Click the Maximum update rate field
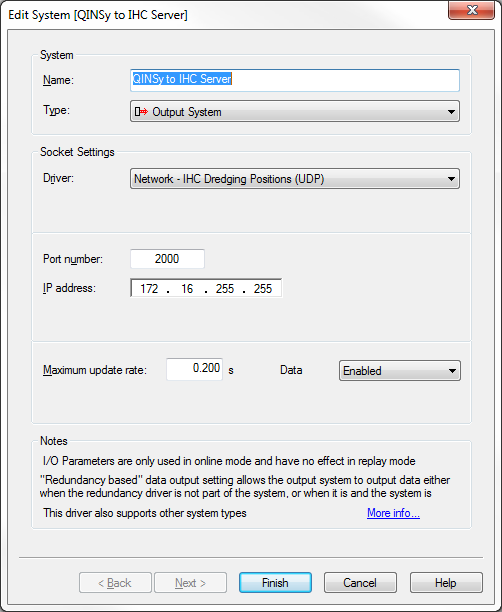Image resolution: width=502 pixels, height=612 pixels. point(194,369)
